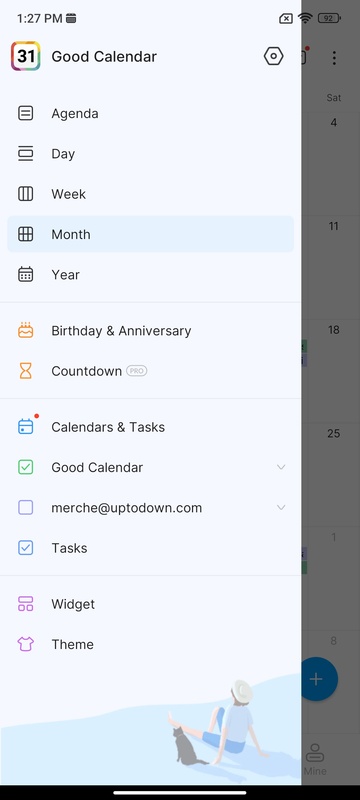Check the merche@uptodown.com checkbox

tap(25, 508)
